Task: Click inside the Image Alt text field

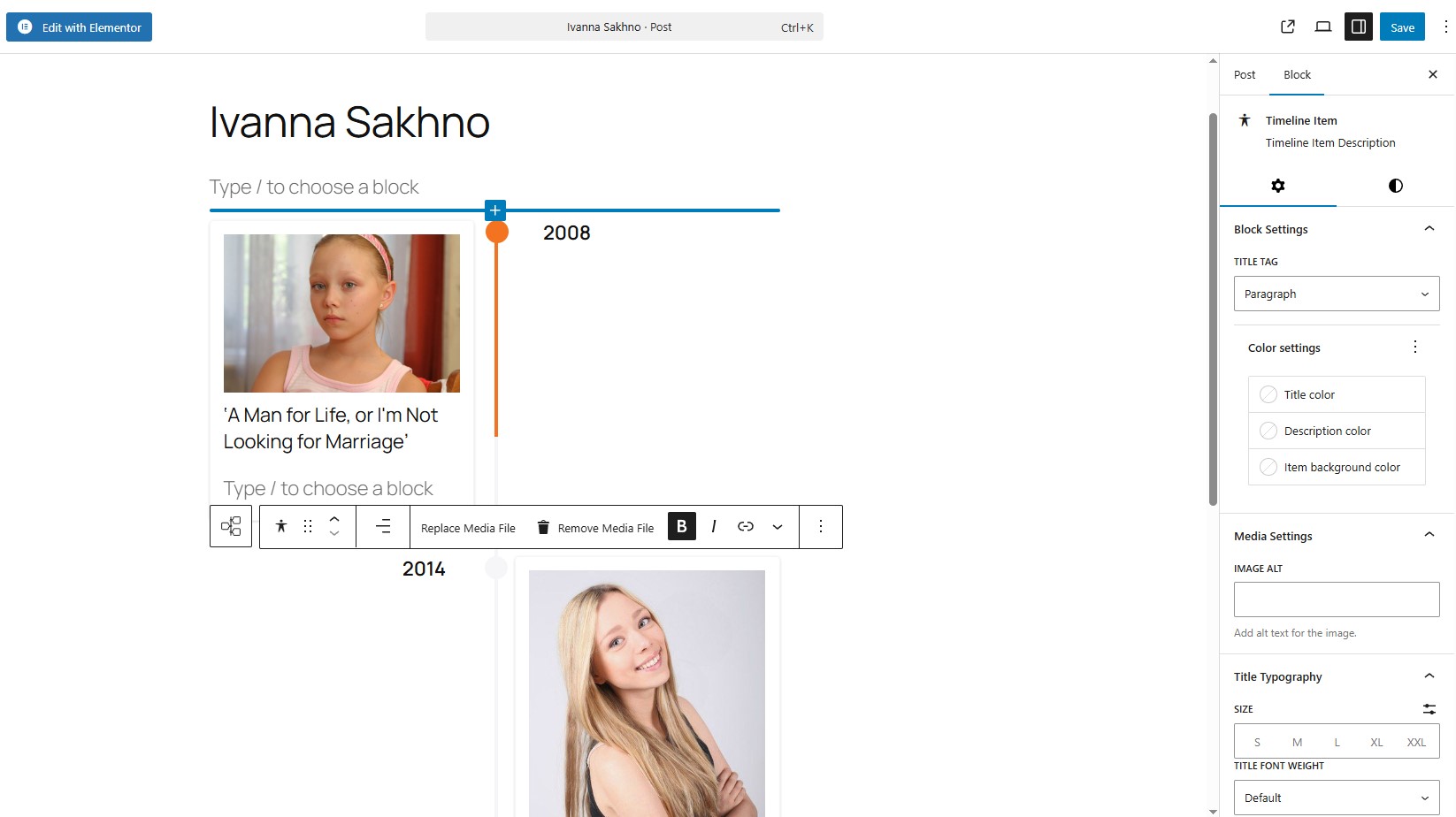Action: 1336,599
